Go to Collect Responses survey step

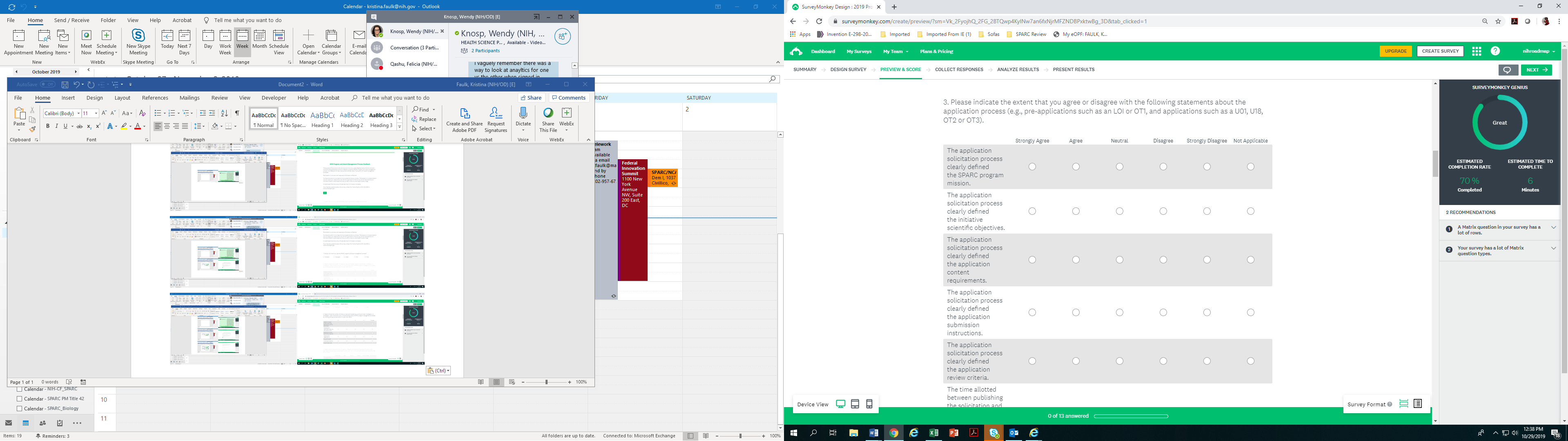959,69
